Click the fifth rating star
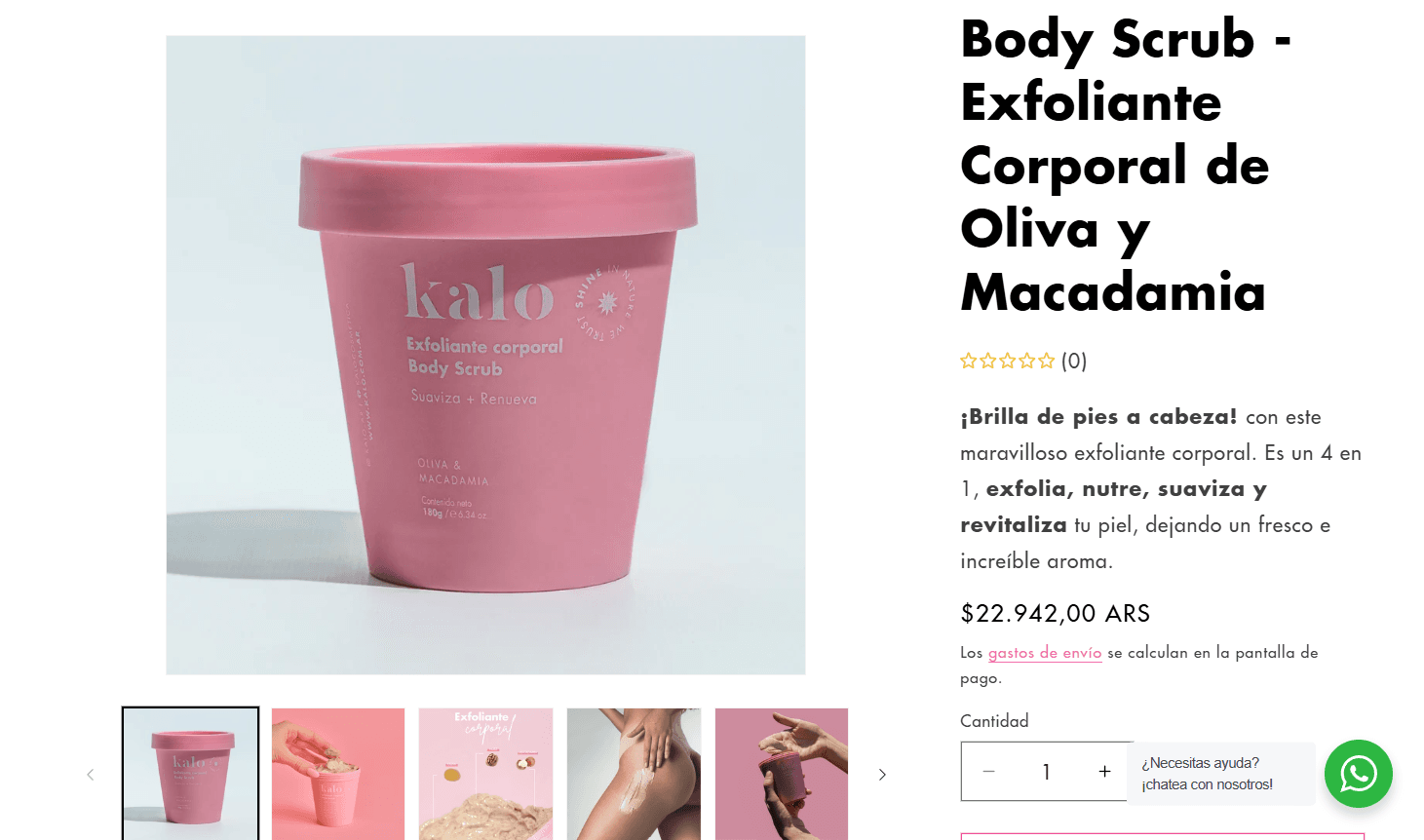 click(1047, 361)
